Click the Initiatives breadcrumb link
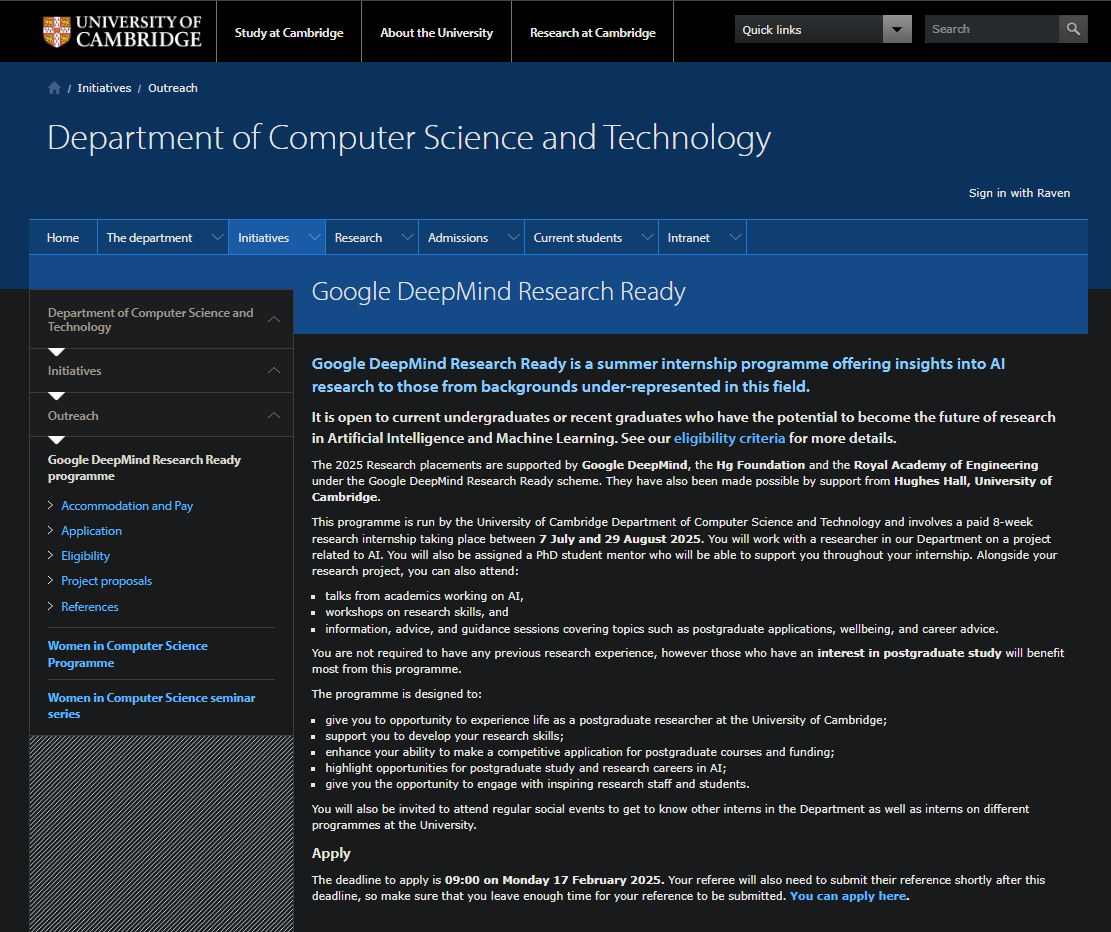The image size is (1111, 932). pos(104,88)
